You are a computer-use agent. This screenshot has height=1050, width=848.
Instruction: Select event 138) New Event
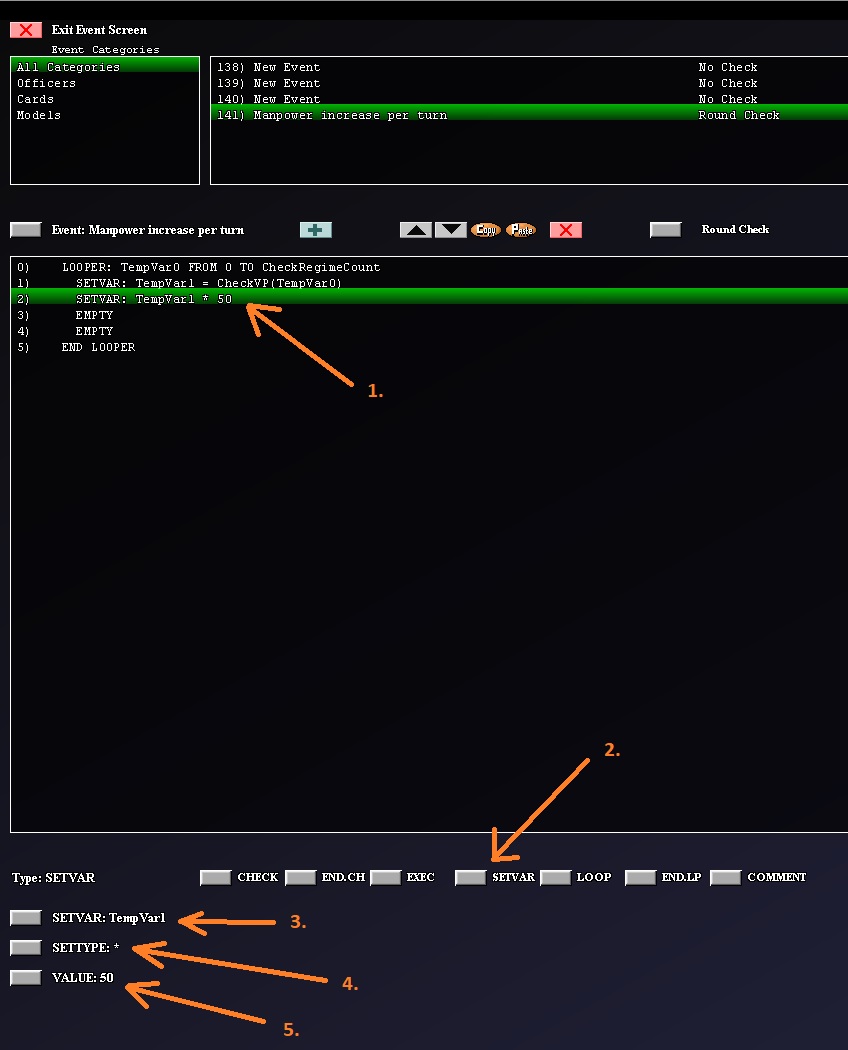529,67
